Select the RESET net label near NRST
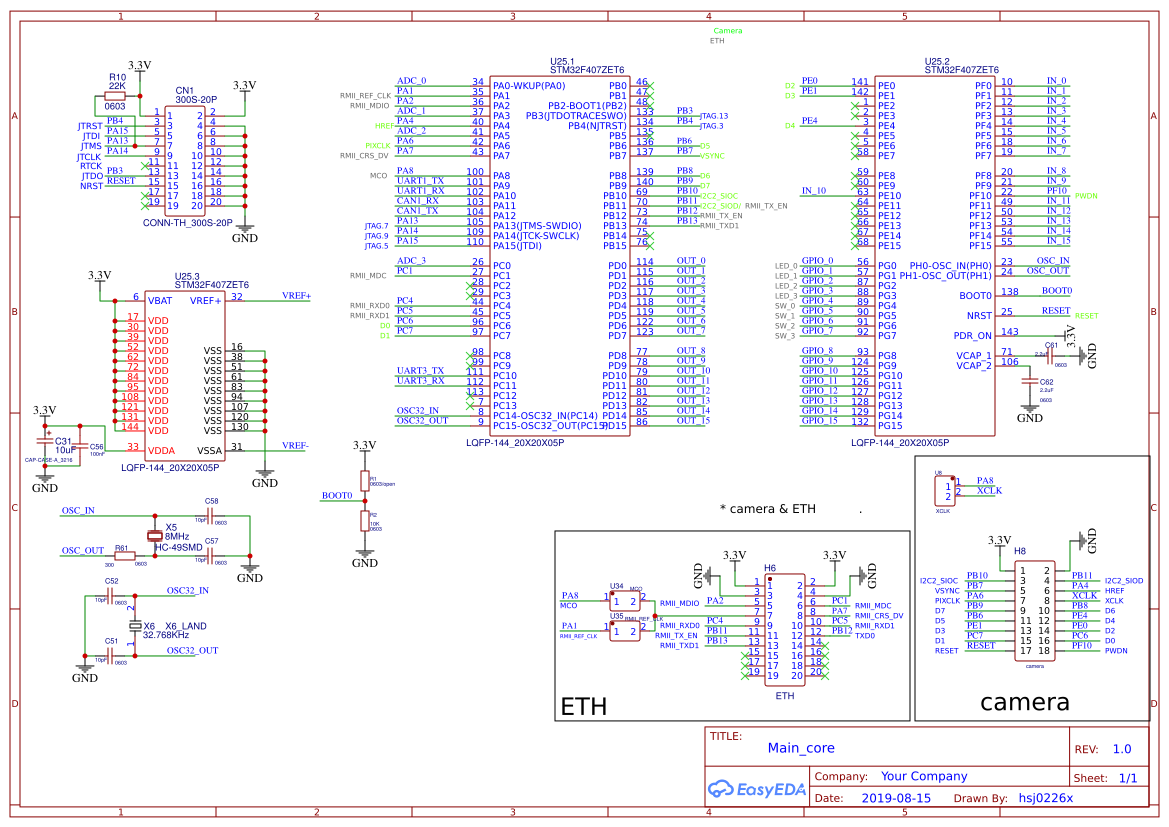 (1087, 315)
